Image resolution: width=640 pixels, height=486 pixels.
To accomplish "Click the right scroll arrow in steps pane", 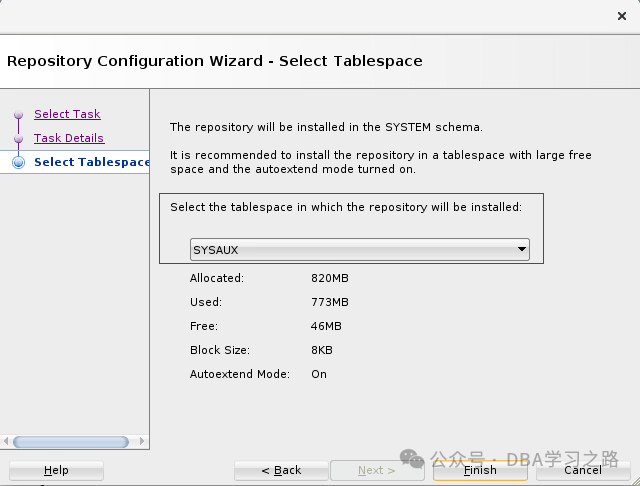I will 143,442.
